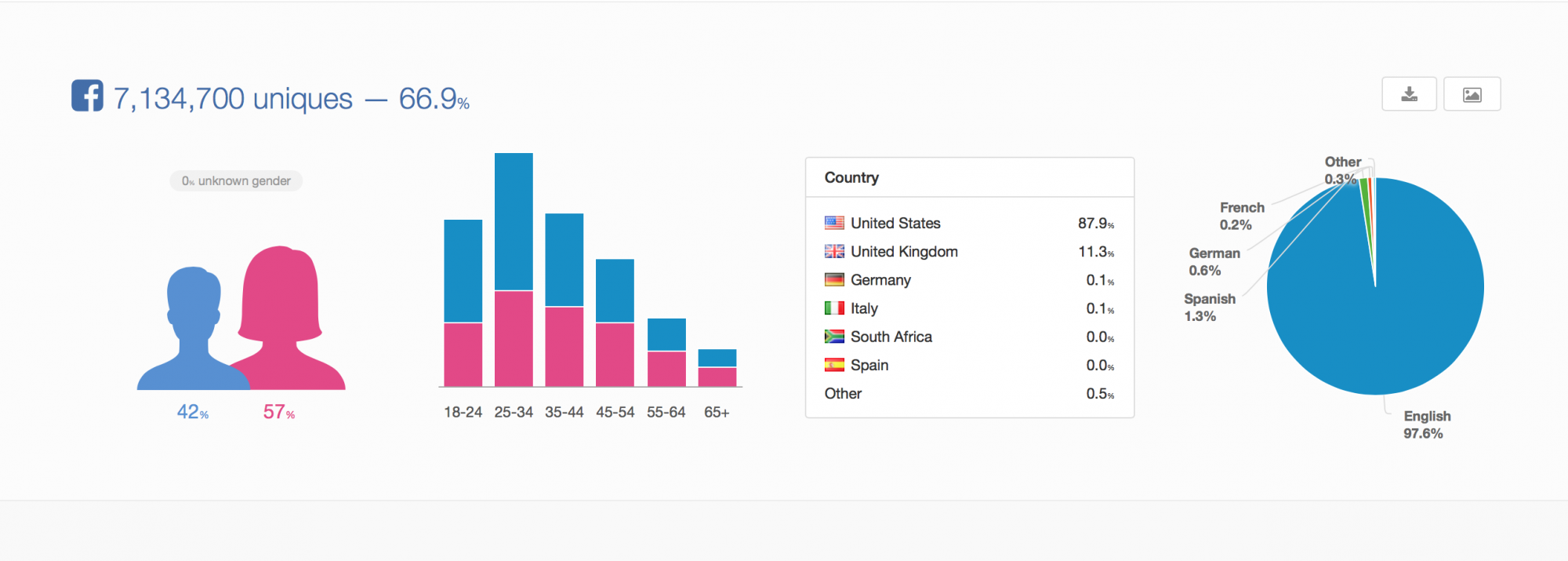Click the South Africa flag icon
The image size is (1568, 561).
point(834,337)
